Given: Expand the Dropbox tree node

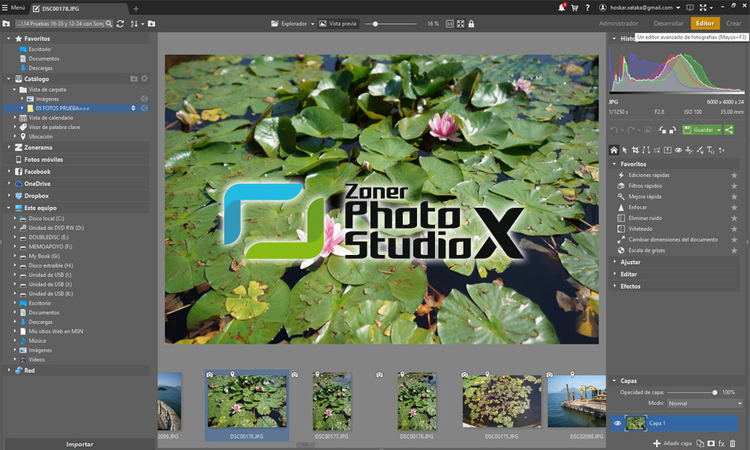Looking at the screenshot, I should click(x=9, y=196).
